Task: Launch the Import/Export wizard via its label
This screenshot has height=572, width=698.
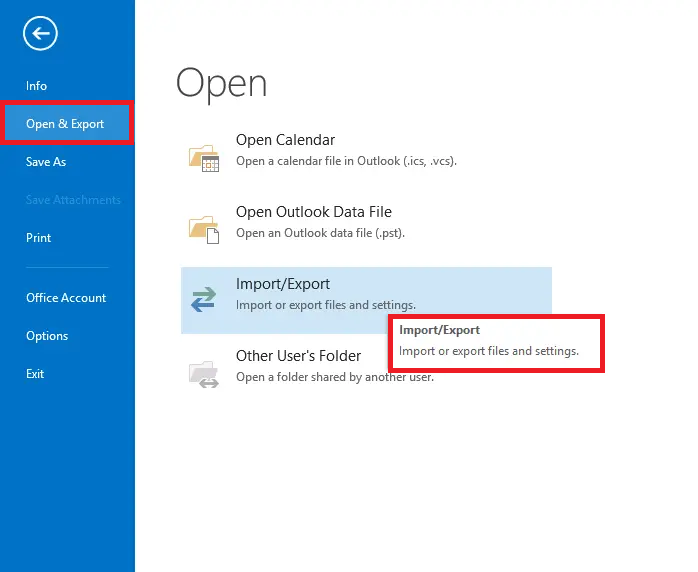Action: 283,284
